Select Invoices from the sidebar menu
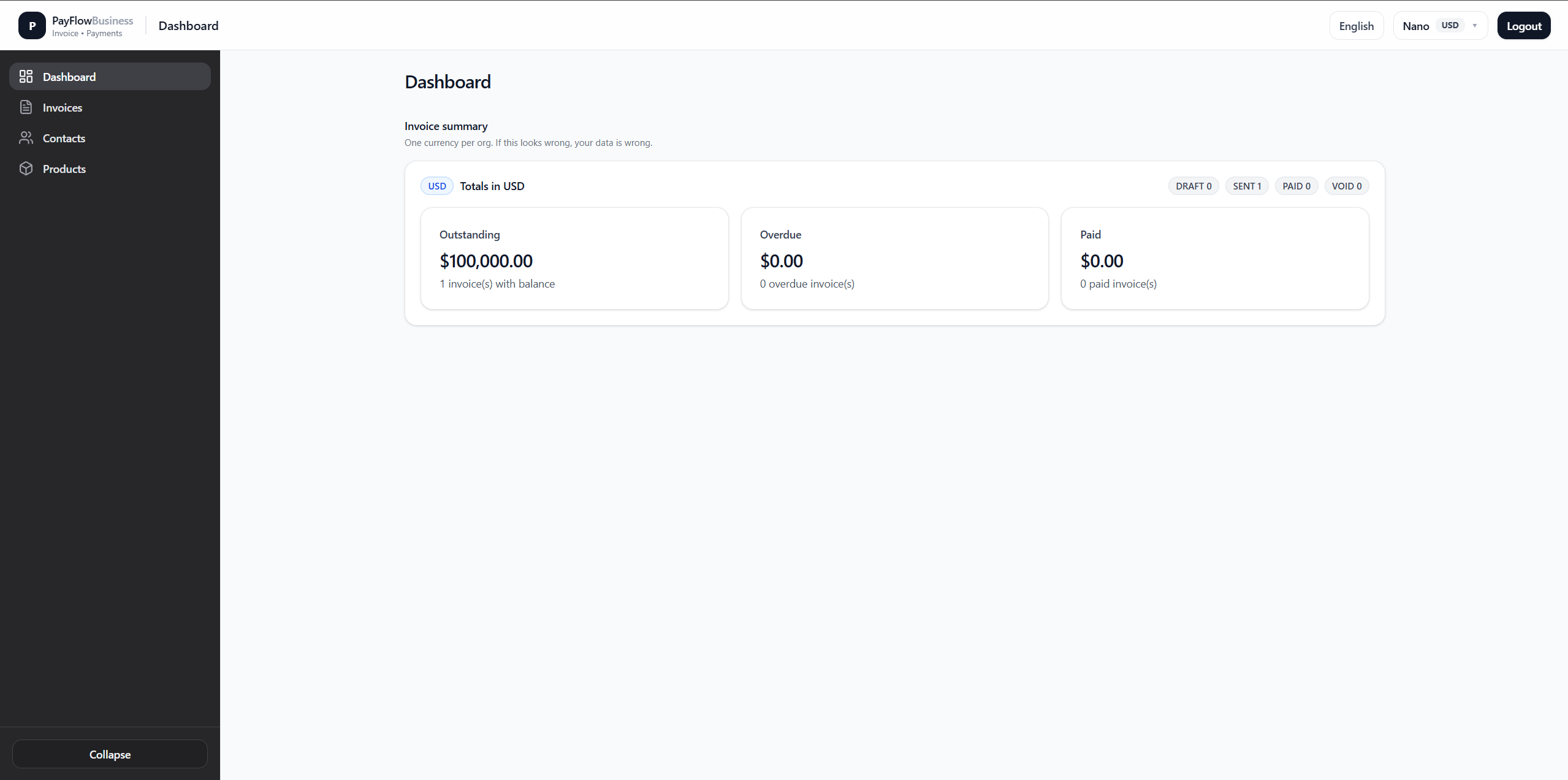This screenshot has width=1568, height=780. coord(62,107)
